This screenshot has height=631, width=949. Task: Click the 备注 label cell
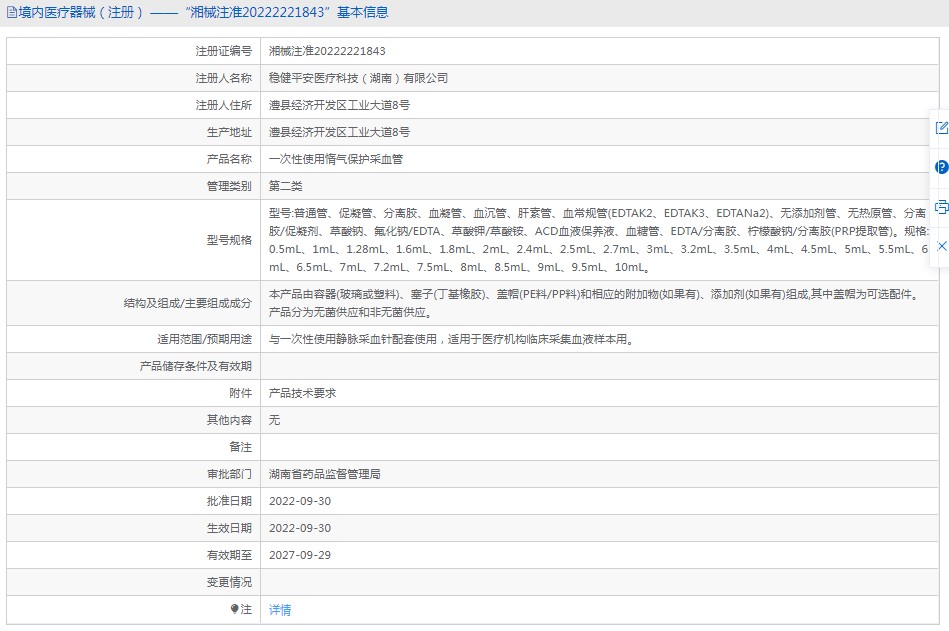(134, 447)
